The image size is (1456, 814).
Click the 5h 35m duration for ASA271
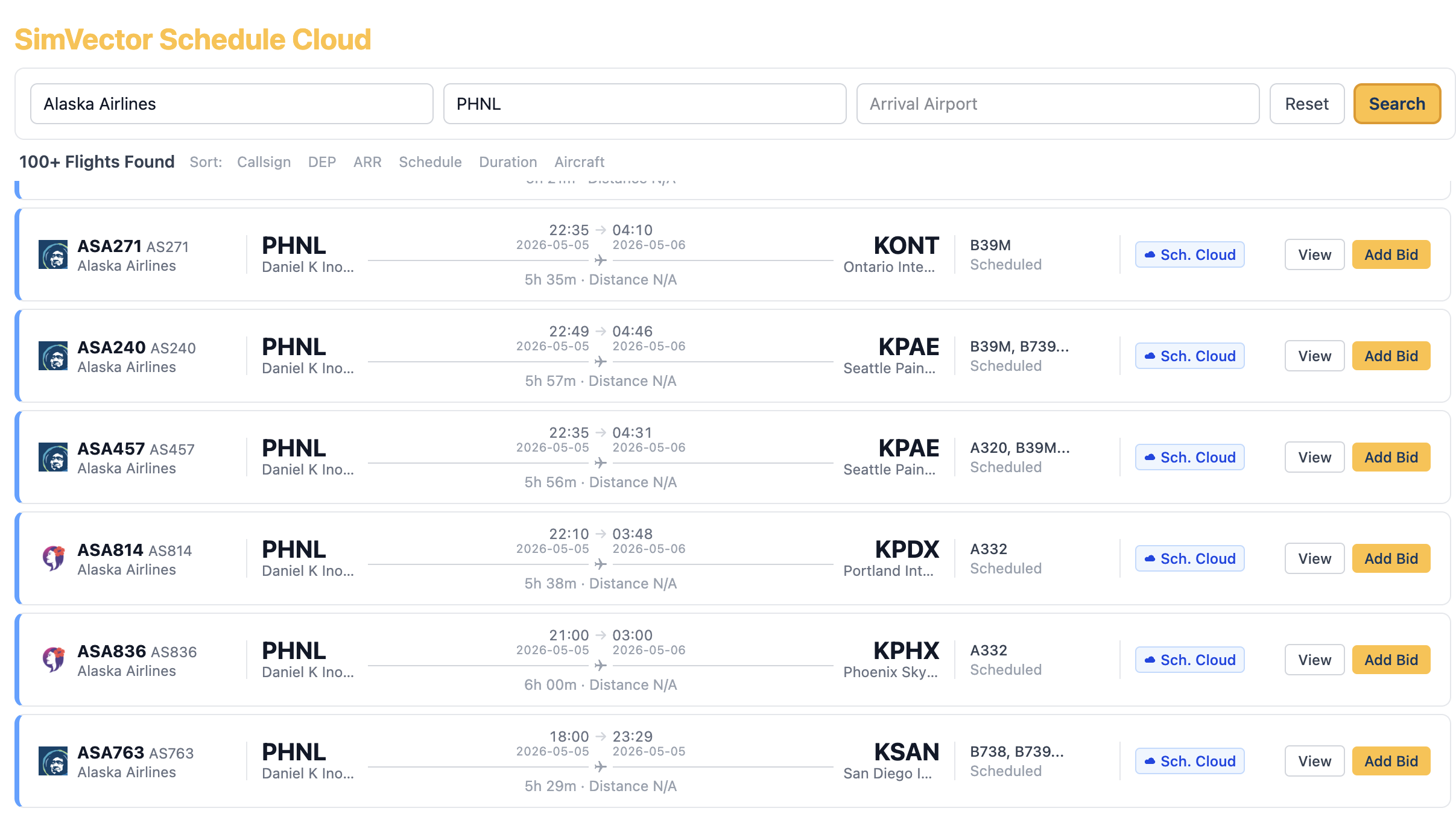pos(550,280)
